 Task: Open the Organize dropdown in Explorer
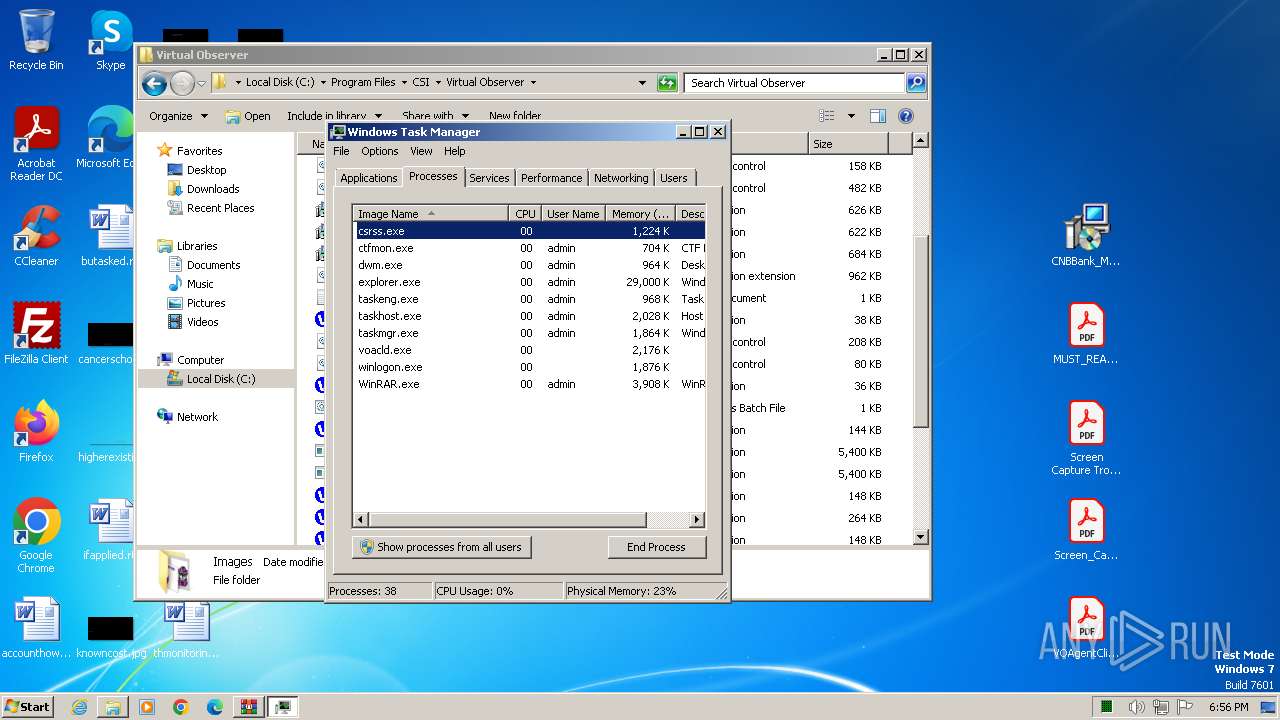pos(178,116)
